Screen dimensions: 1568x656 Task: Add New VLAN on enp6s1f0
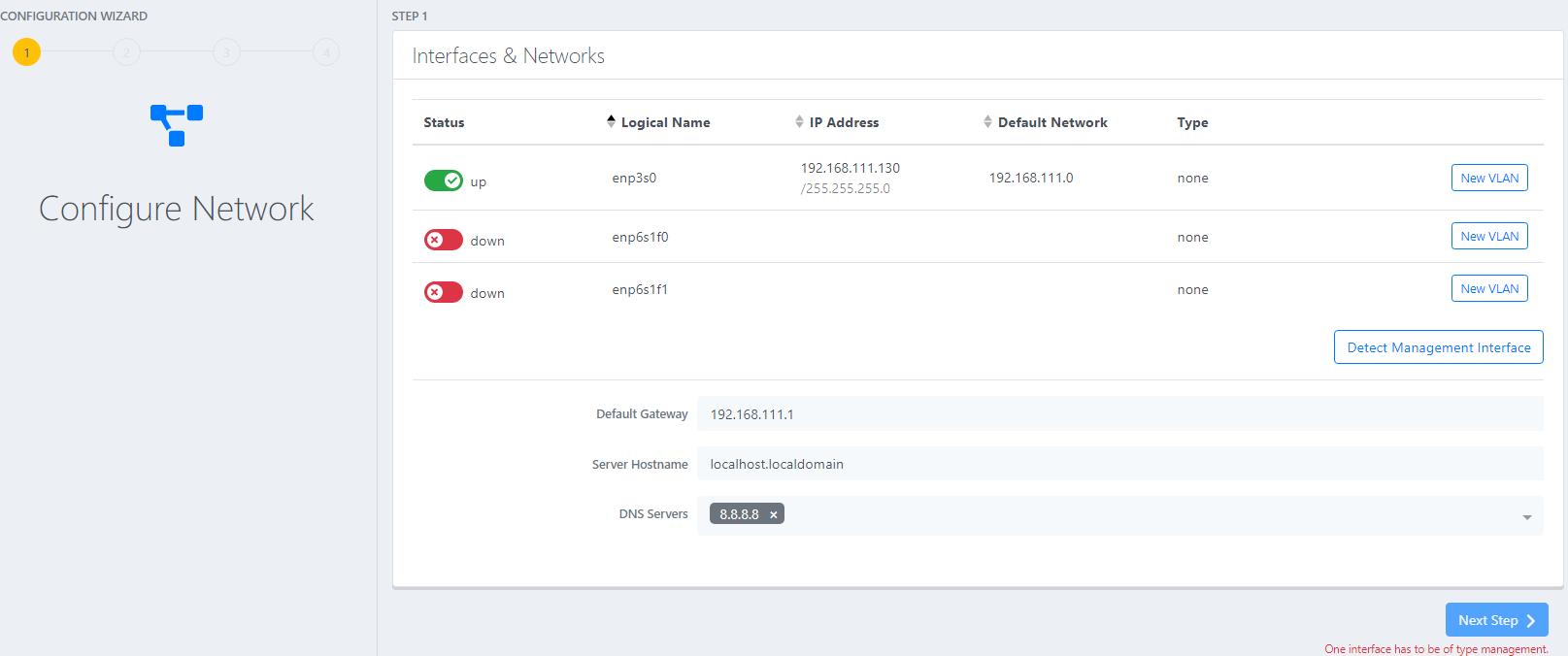click(x=1488, y=236)
